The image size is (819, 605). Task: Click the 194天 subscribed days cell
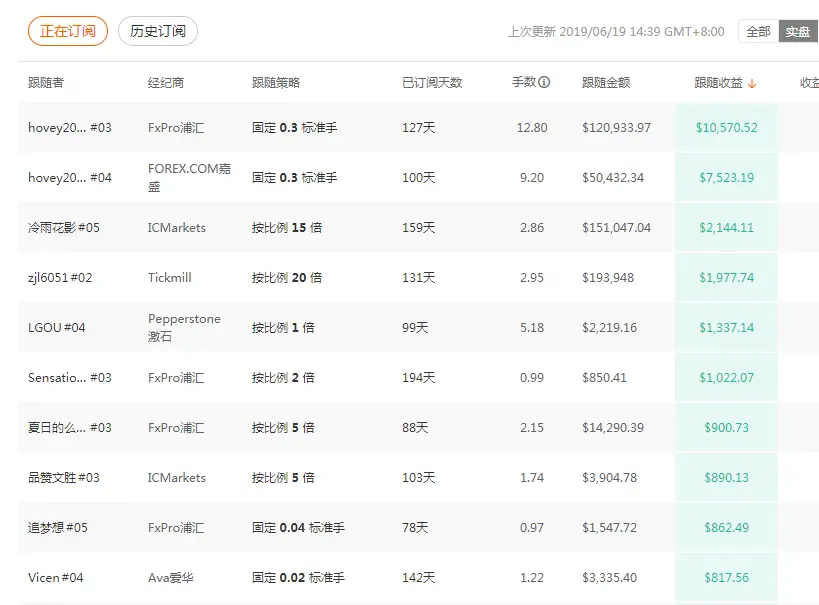point(418,378)
